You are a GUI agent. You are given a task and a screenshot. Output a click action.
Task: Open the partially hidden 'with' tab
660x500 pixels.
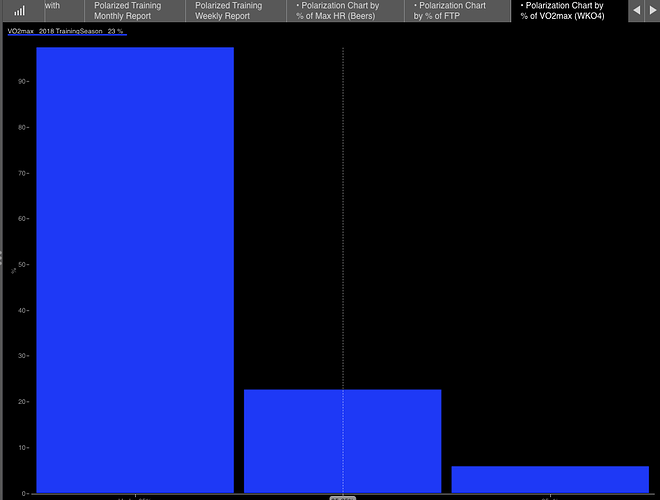64,11
